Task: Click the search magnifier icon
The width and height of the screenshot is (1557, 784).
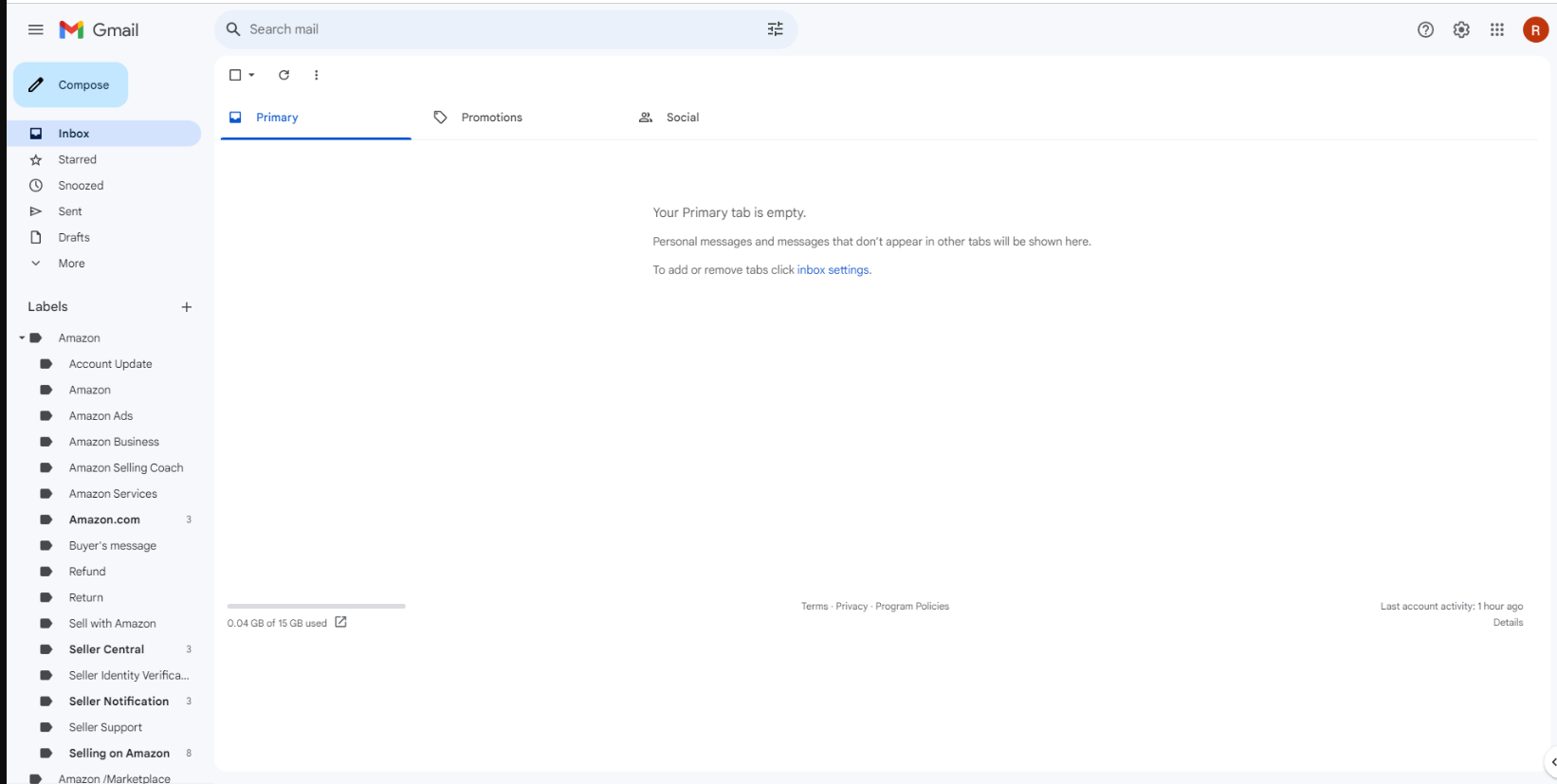Action: coord(233,29)
